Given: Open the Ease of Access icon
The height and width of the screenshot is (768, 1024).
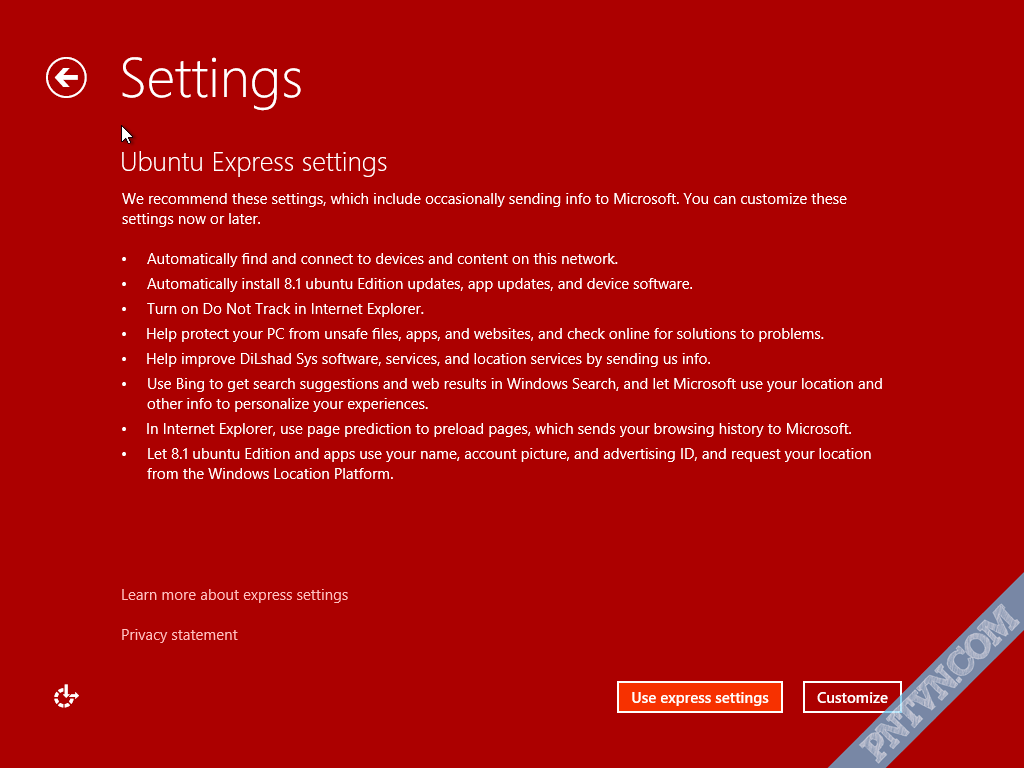Looking at the screenshot, I should pos(66,696).
